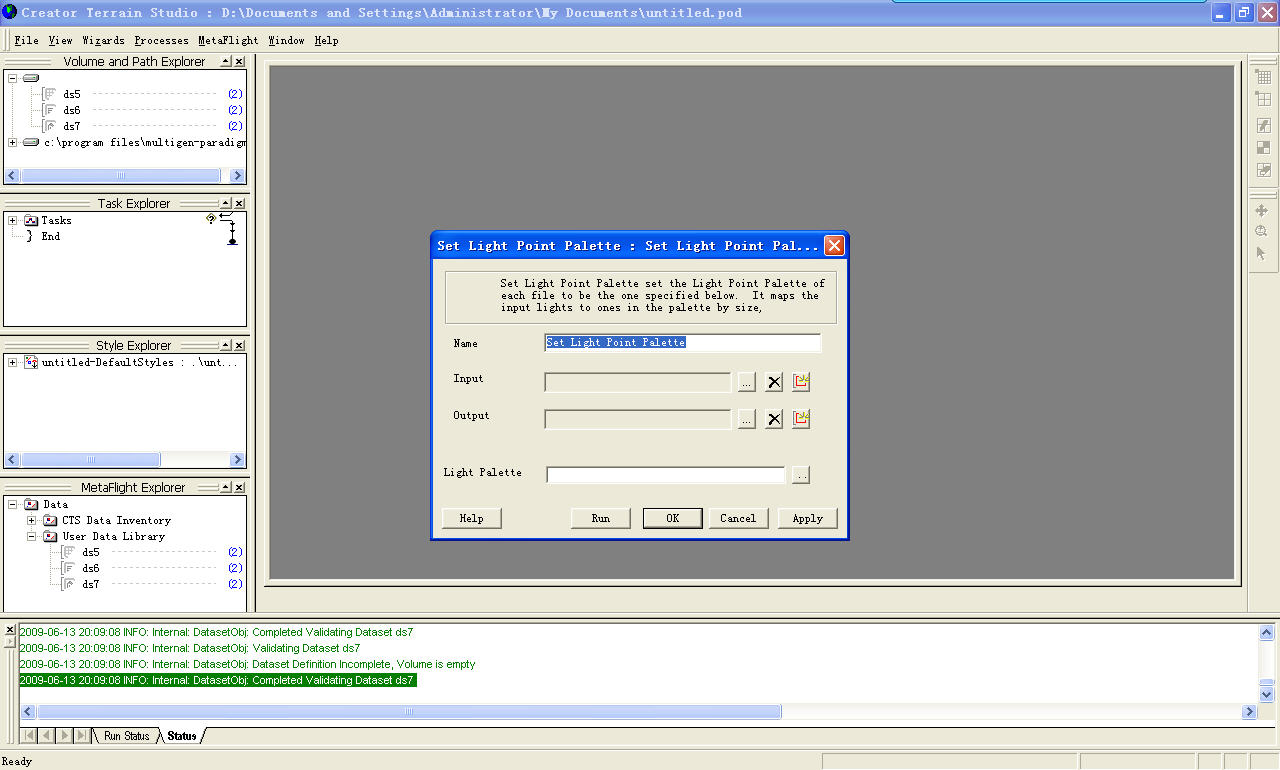
Task: Click the red bracket icon beside Output
Action: point(801,419)
